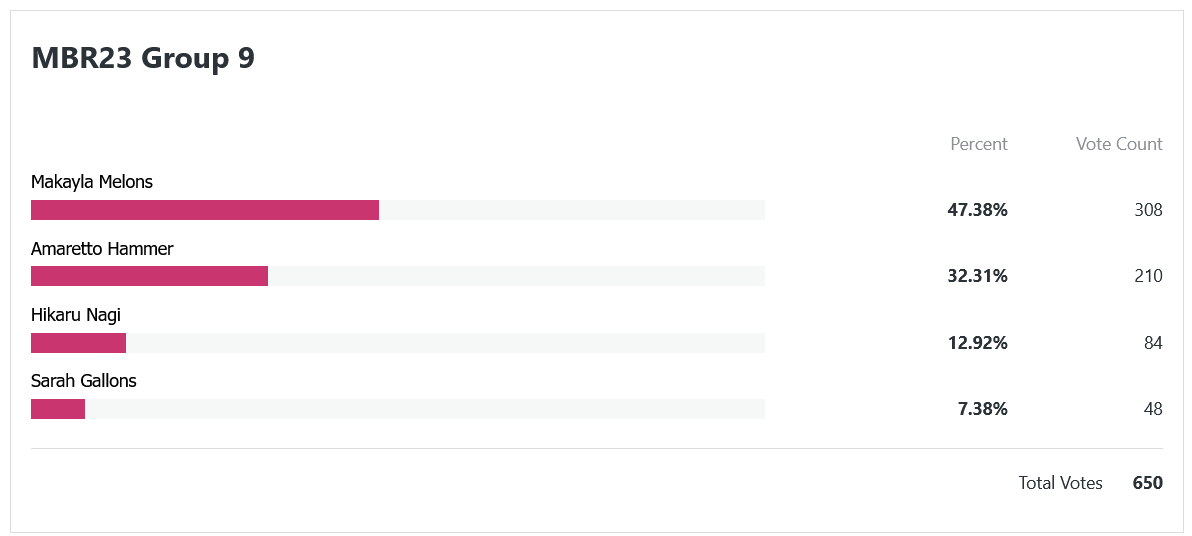Select the Makayla Melons candidate name
This screenshot has width=1192, height=536.
92,182
